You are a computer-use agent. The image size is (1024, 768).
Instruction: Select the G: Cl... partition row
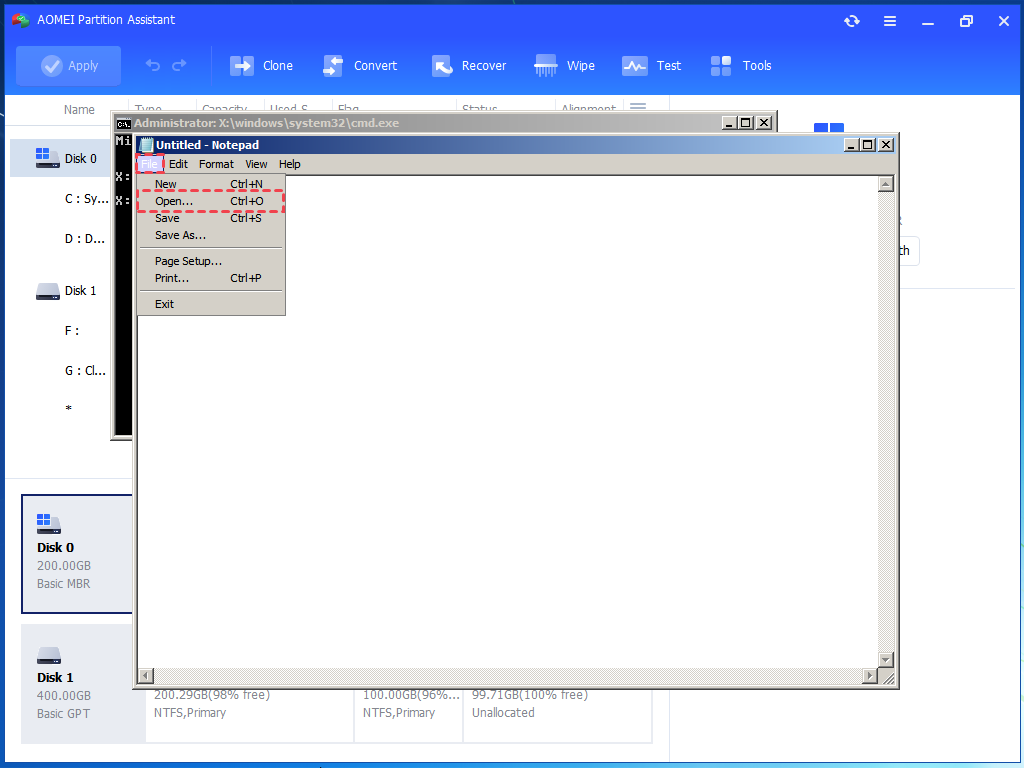coord(85,371)
